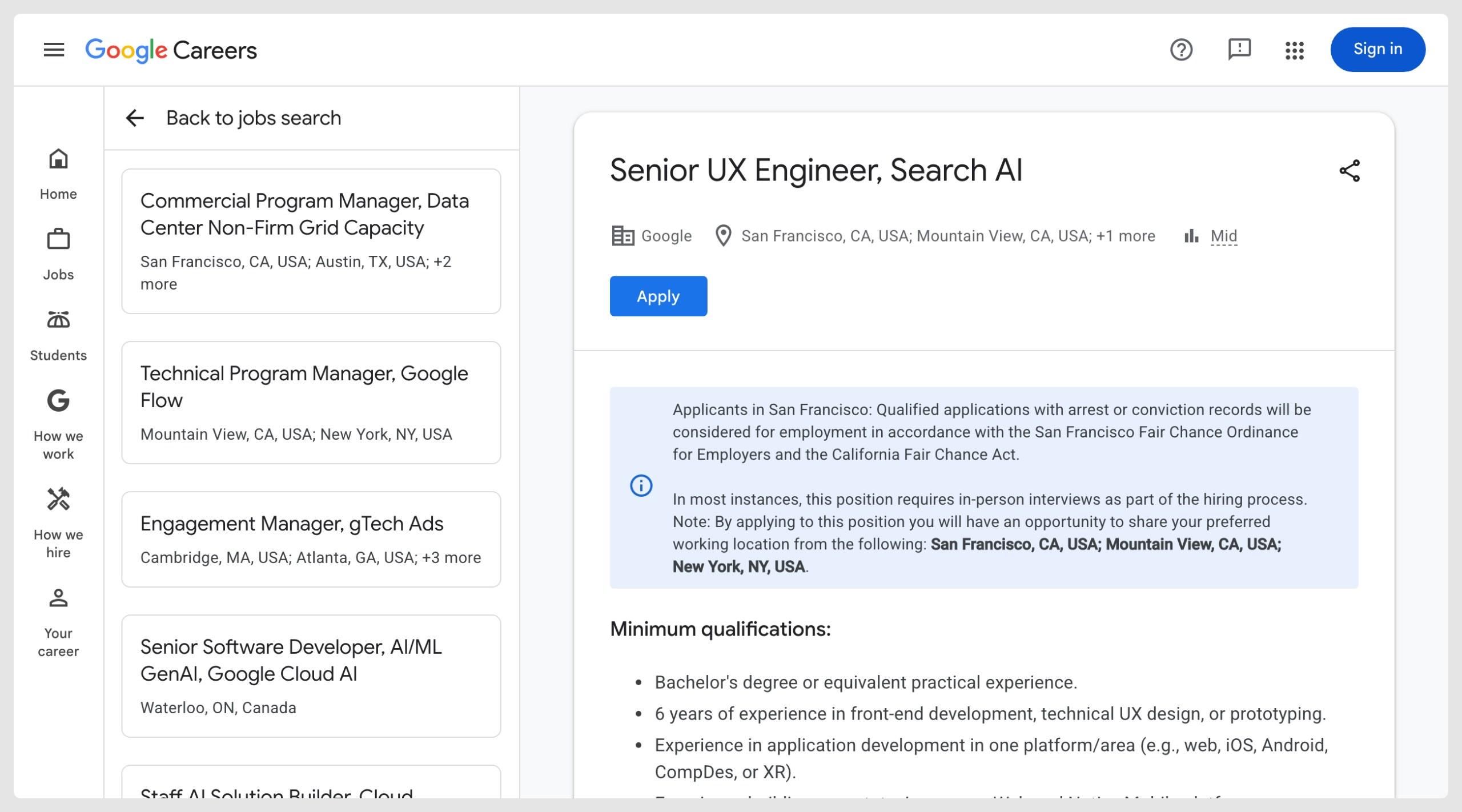Screen dimensions: 1462x812
Task: Open Jobs briefcase in sidebar
Action: pyautogui.click(x=58, y=255)
